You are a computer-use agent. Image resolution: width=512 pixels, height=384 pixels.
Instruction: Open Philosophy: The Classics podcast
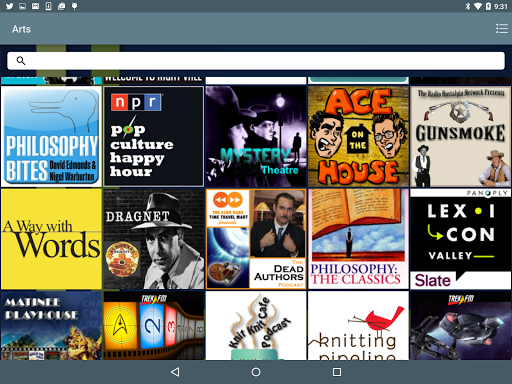358,239
